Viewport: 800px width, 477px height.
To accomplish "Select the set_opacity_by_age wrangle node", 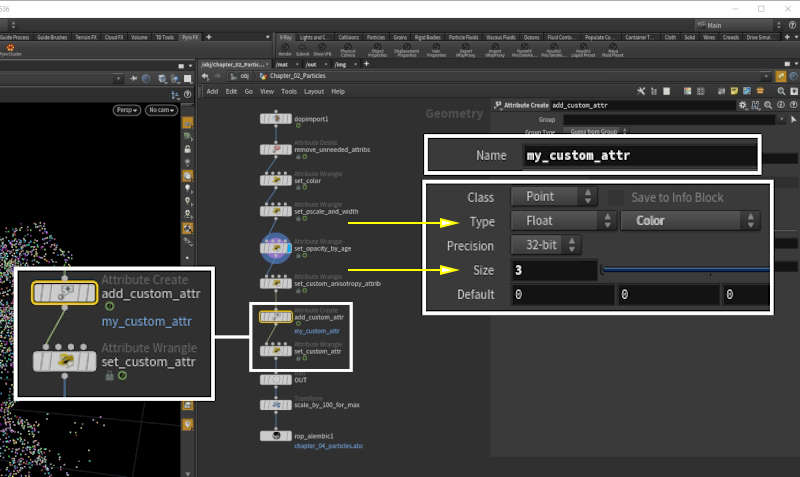I will (275, 247).
